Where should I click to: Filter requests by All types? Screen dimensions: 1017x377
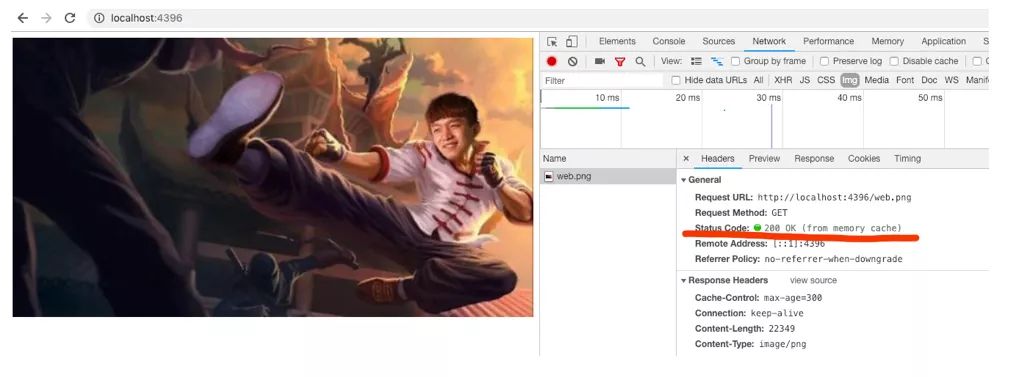(x=758, y=80)
